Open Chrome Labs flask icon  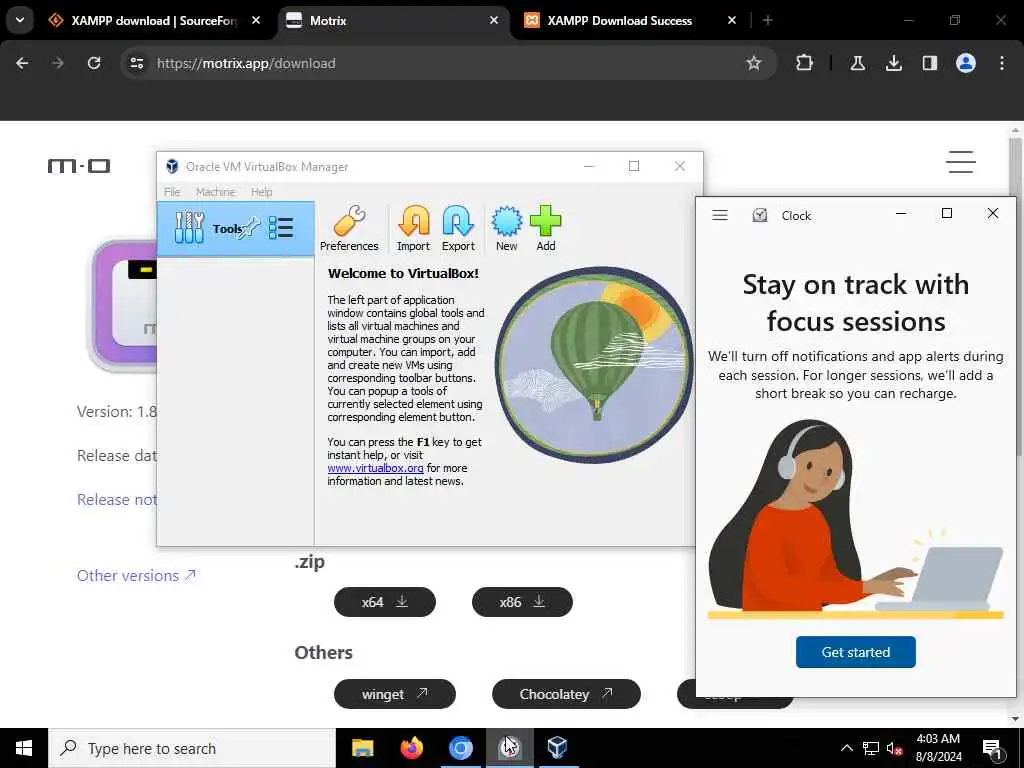857,63
